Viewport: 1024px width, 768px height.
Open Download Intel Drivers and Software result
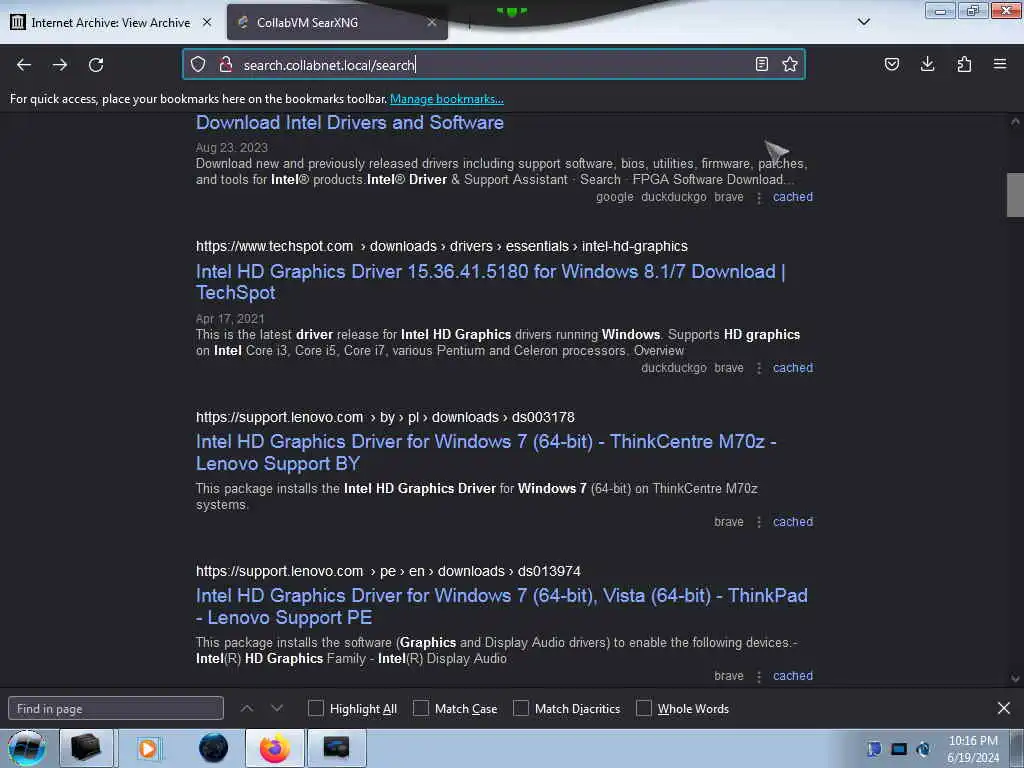349,122
